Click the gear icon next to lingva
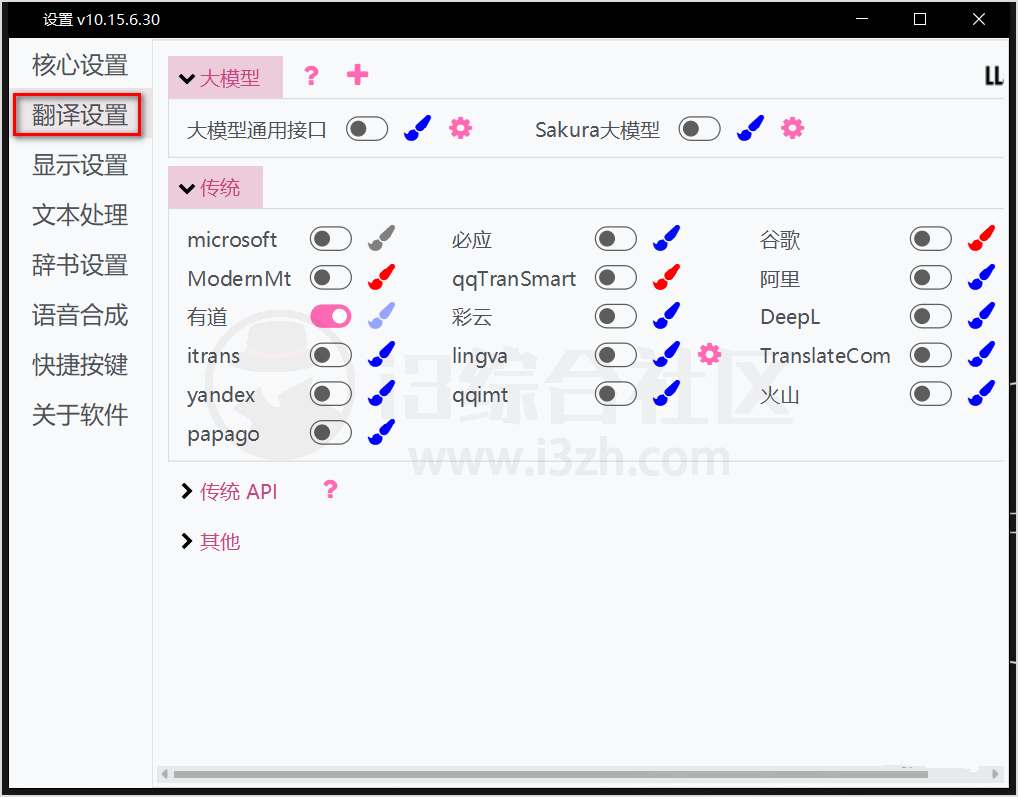The image size is (1018, 797). click(x=709, y=354)
